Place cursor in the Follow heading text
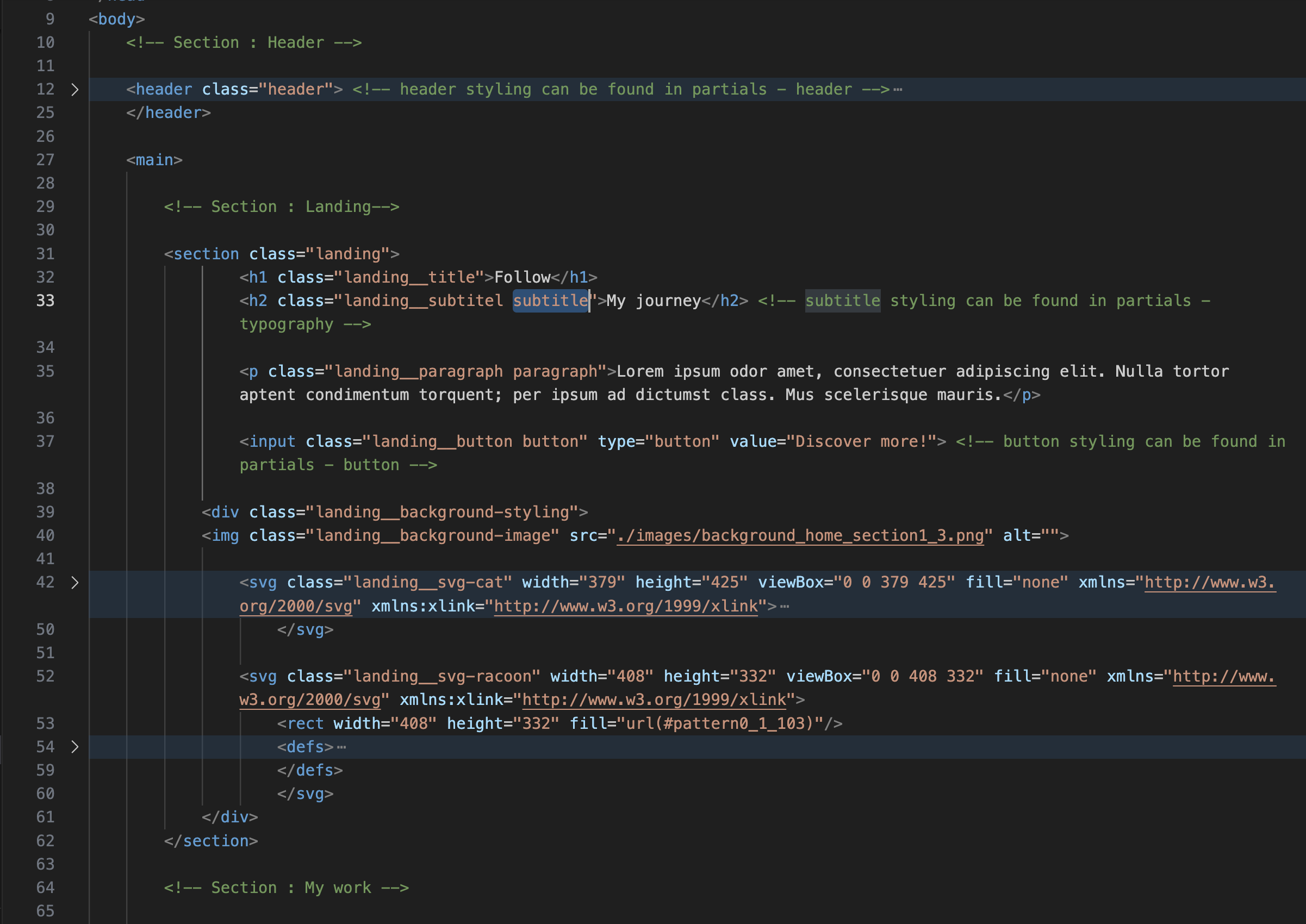The width and height of the screenshot is (1306, 924). pyautogui.click(x=522, y=277)
